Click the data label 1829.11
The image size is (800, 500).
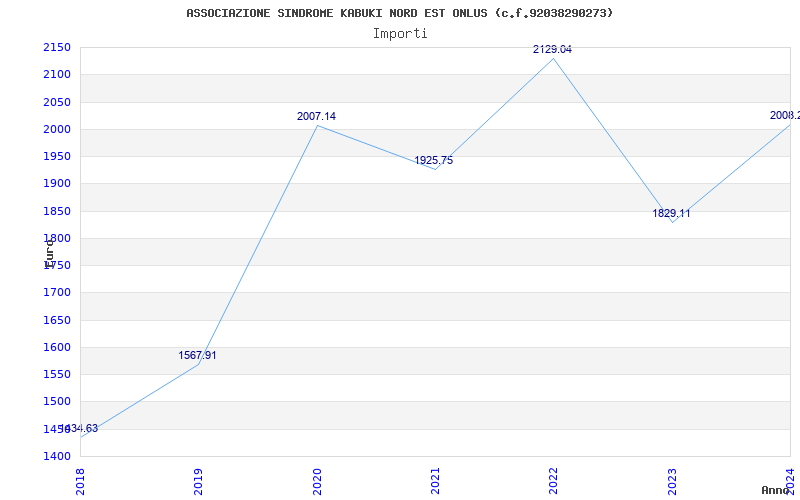[x=671, y=214]
